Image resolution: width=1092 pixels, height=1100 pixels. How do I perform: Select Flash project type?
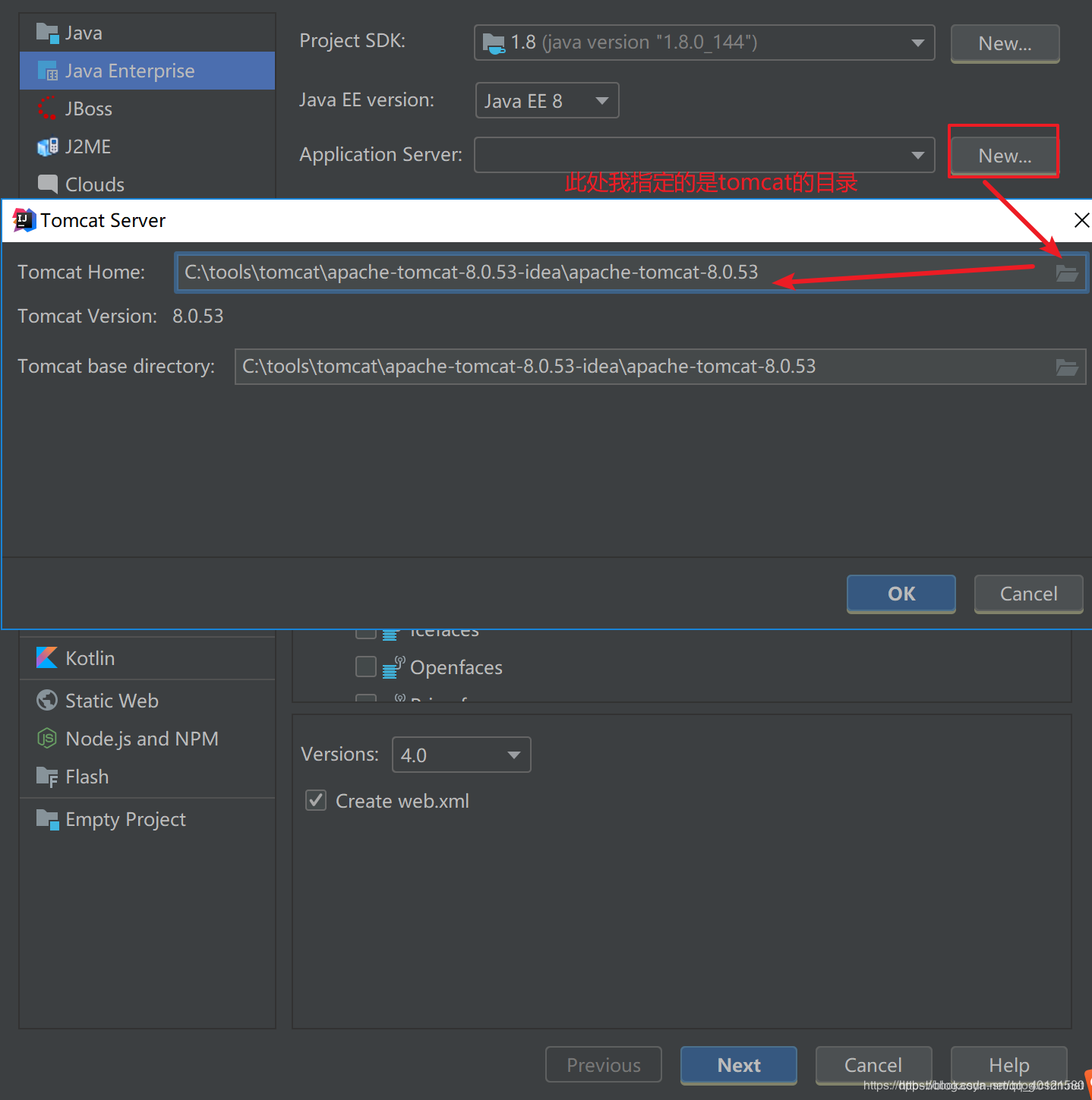(x=147, y=777)
